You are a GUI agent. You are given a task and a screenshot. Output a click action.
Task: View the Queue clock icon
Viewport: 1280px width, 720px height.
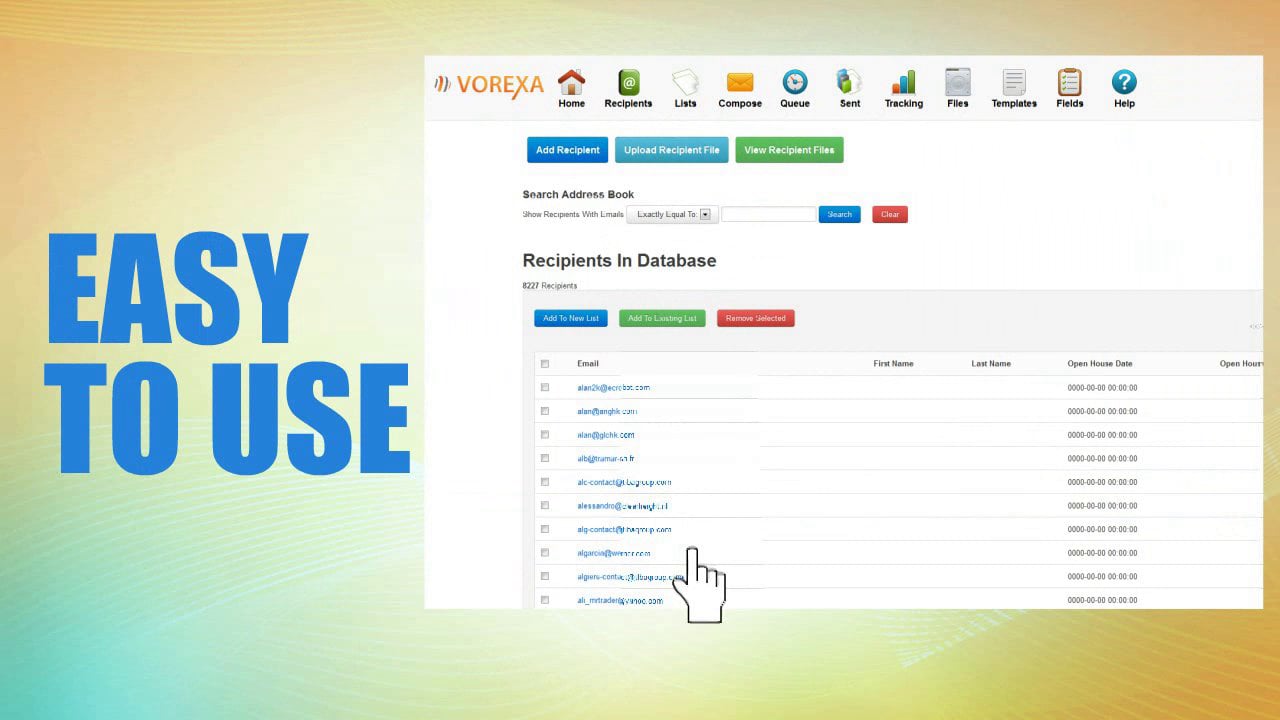[x=795, y=83]
